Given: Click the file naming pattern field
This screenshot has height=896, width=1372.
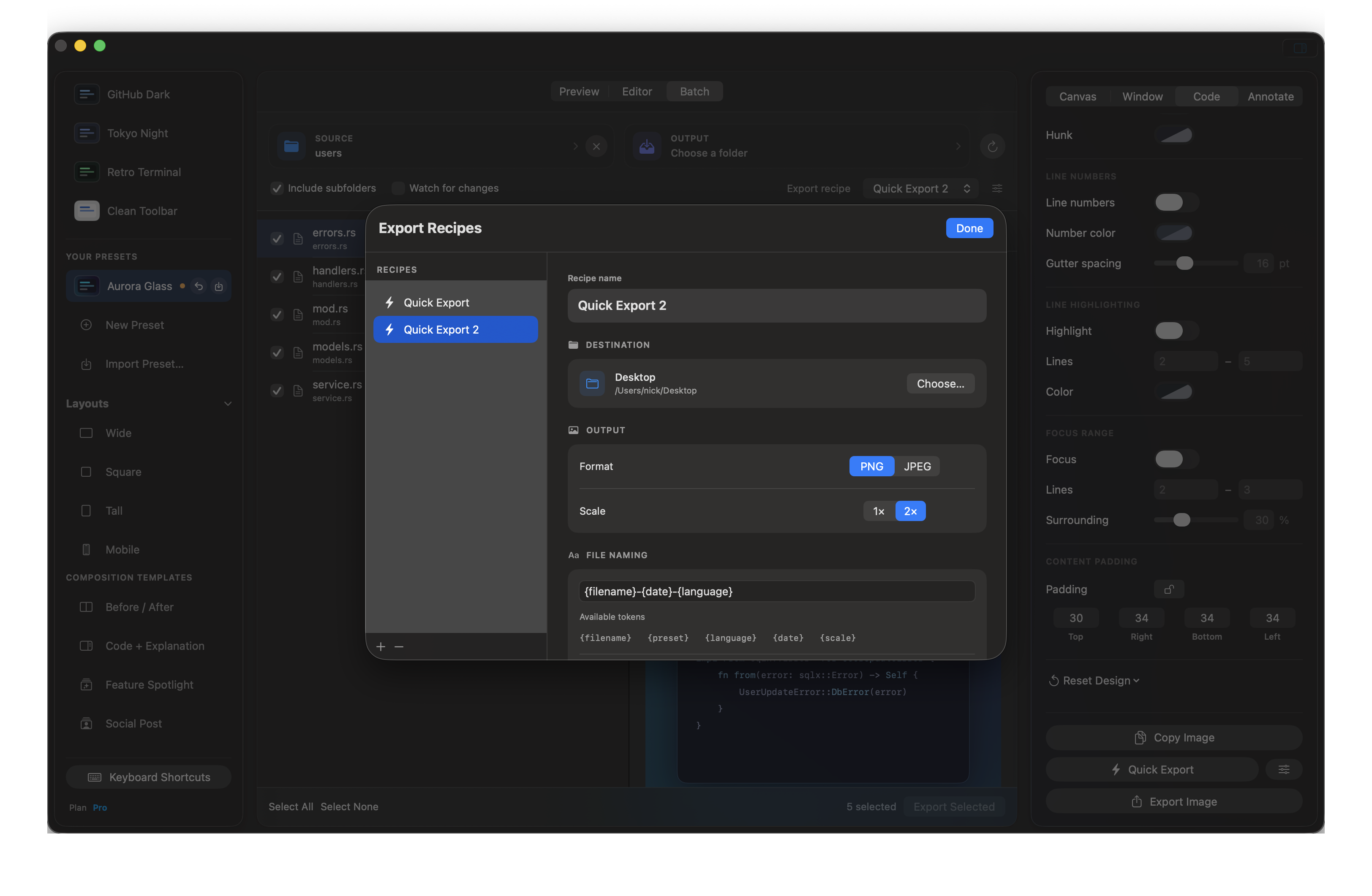Looking at the screenshot, I should click(x=776, y=591).
